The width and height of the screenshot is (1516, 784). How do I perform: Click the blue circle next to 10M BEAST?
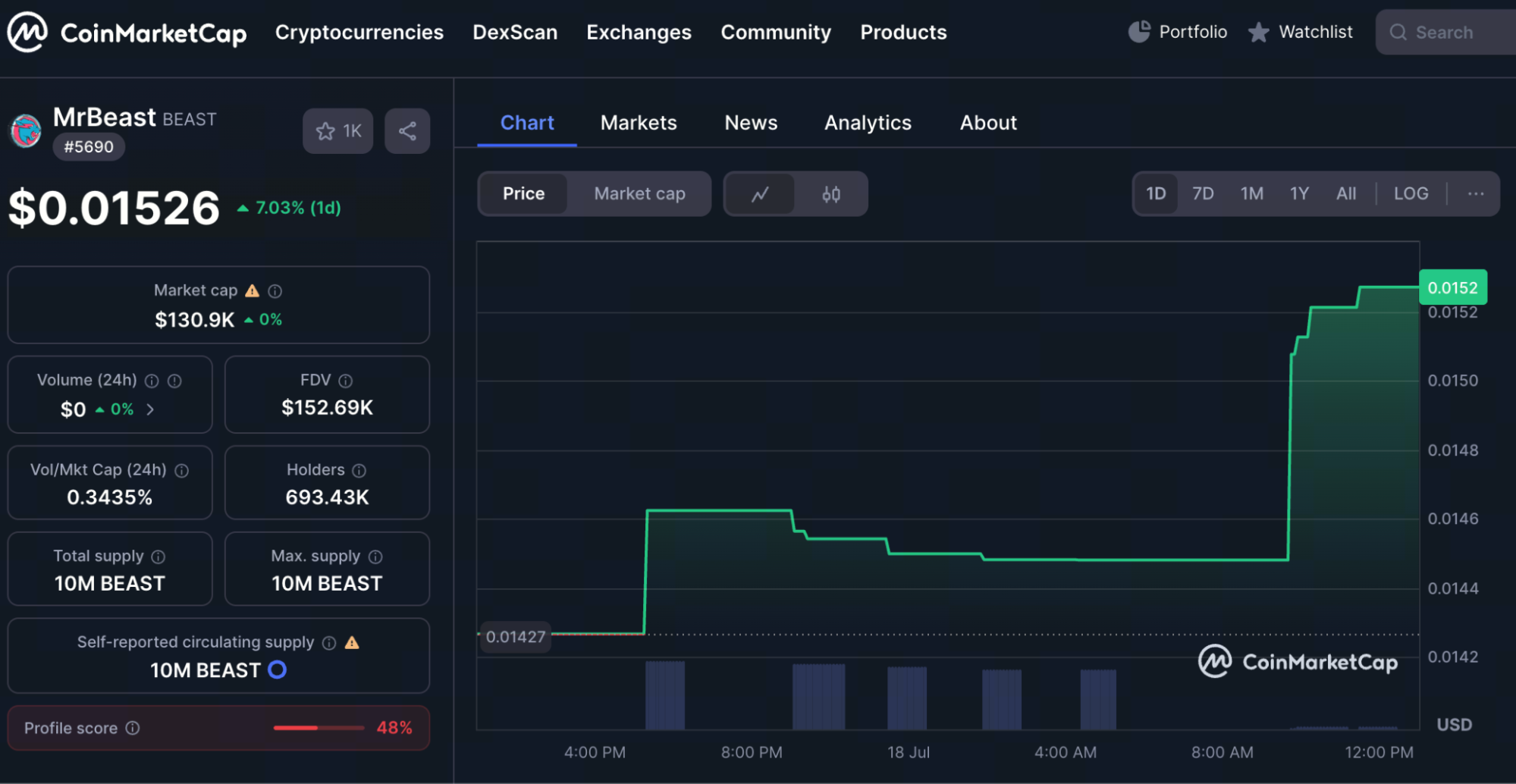pyautogui.click(x=278, y=670)
